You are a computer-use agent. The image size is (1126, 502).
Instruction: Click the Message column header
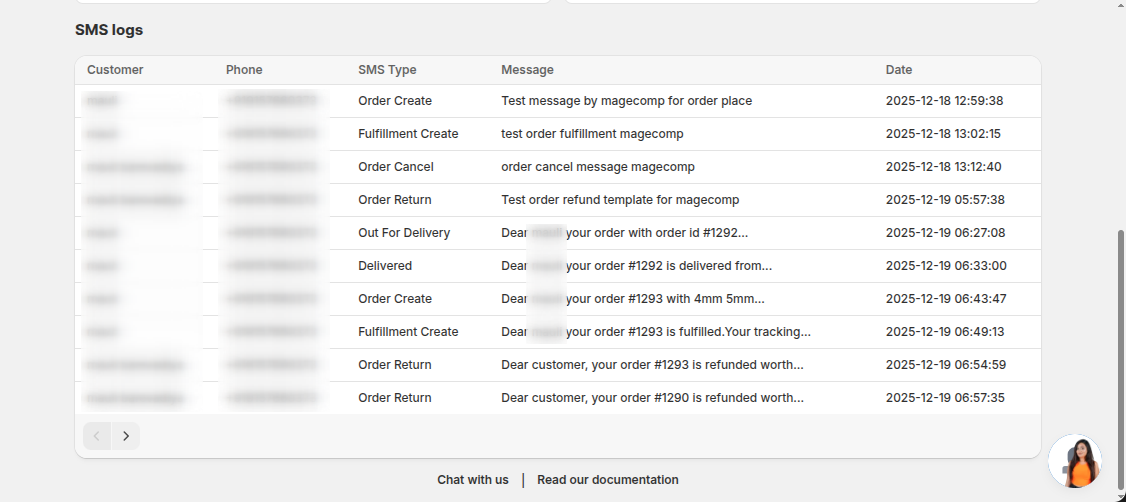(x=527, y=70)
